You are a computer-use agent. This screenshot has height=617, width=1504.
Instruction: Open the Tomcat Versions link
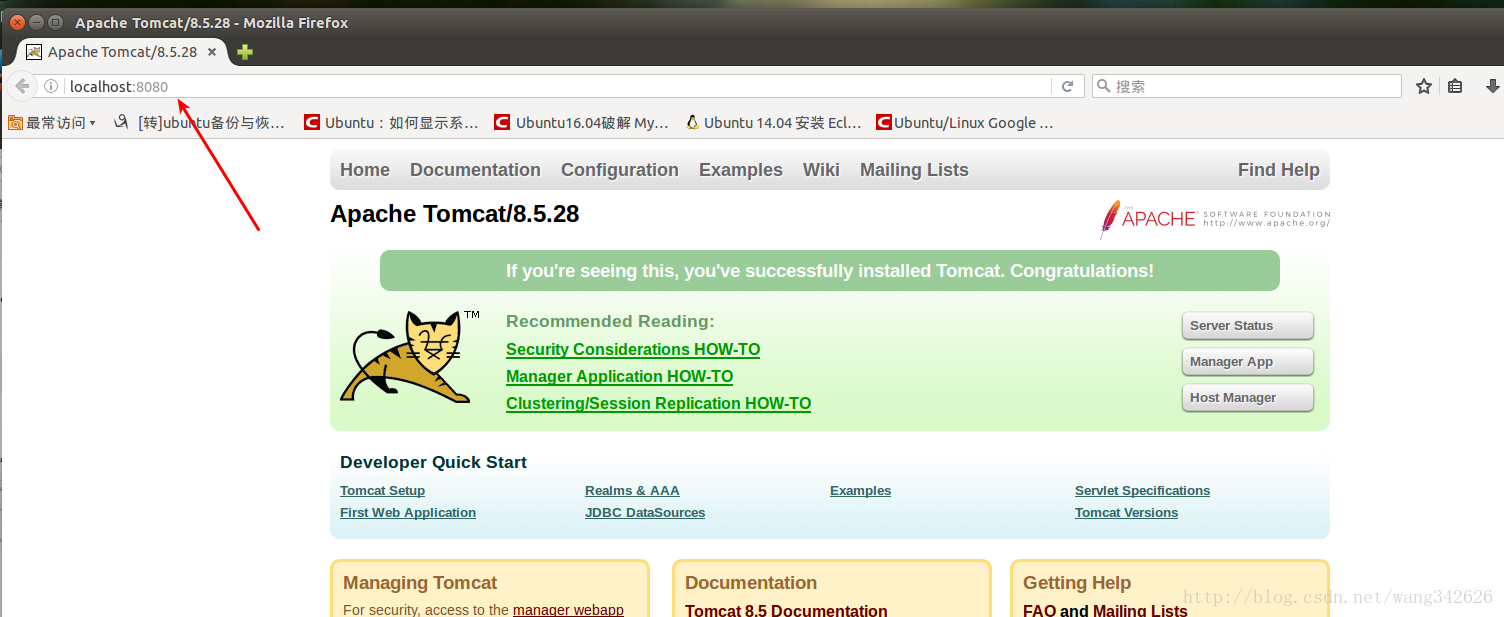[1126, 513]
